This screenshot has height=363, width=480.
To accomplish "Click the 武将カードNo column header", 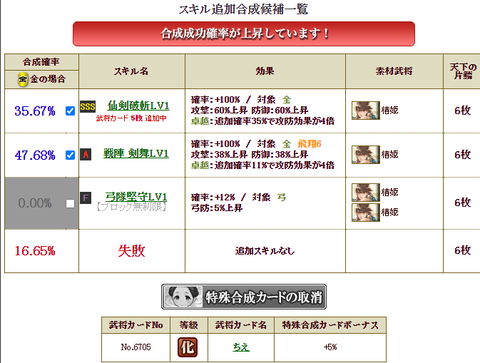I will (136, 325).
